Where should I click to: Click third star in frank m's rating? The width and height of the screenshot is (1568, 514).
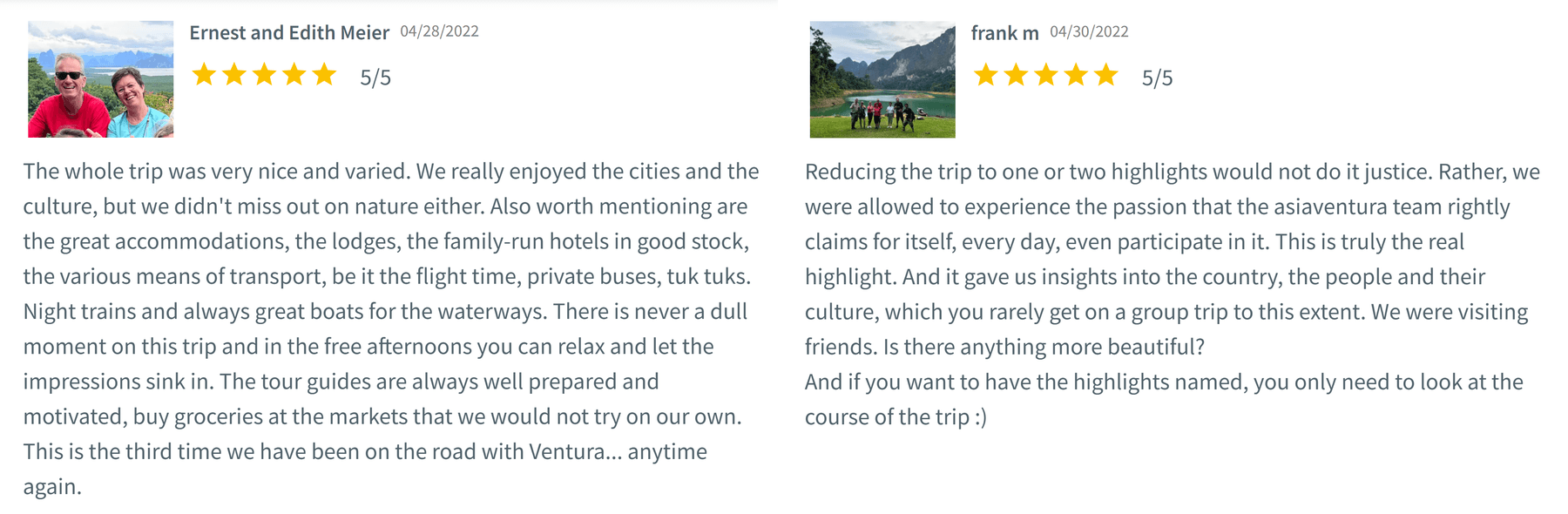coord(1046,75)
